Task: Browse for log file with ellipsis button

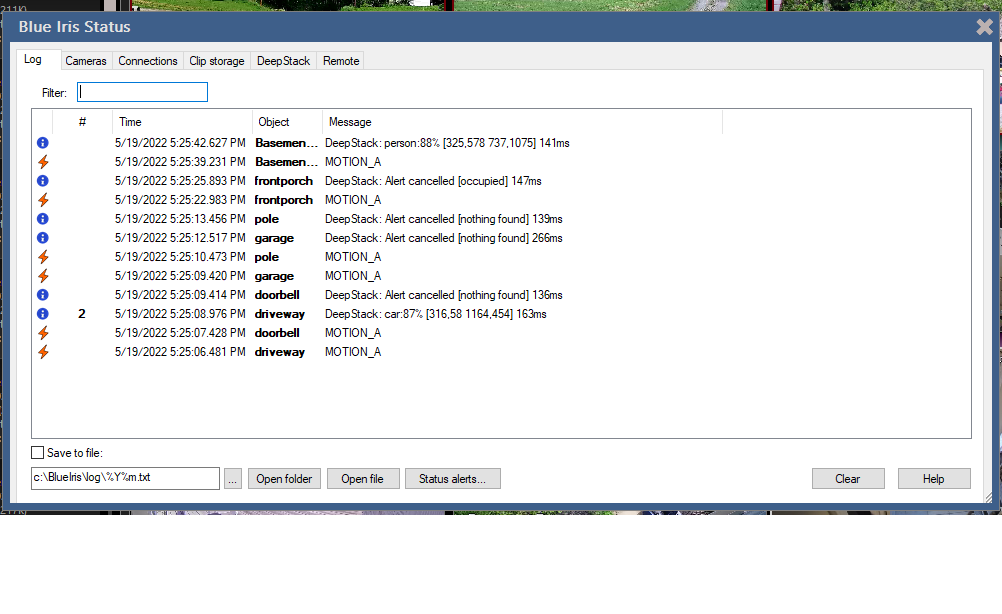Action: tap(233, 479)
